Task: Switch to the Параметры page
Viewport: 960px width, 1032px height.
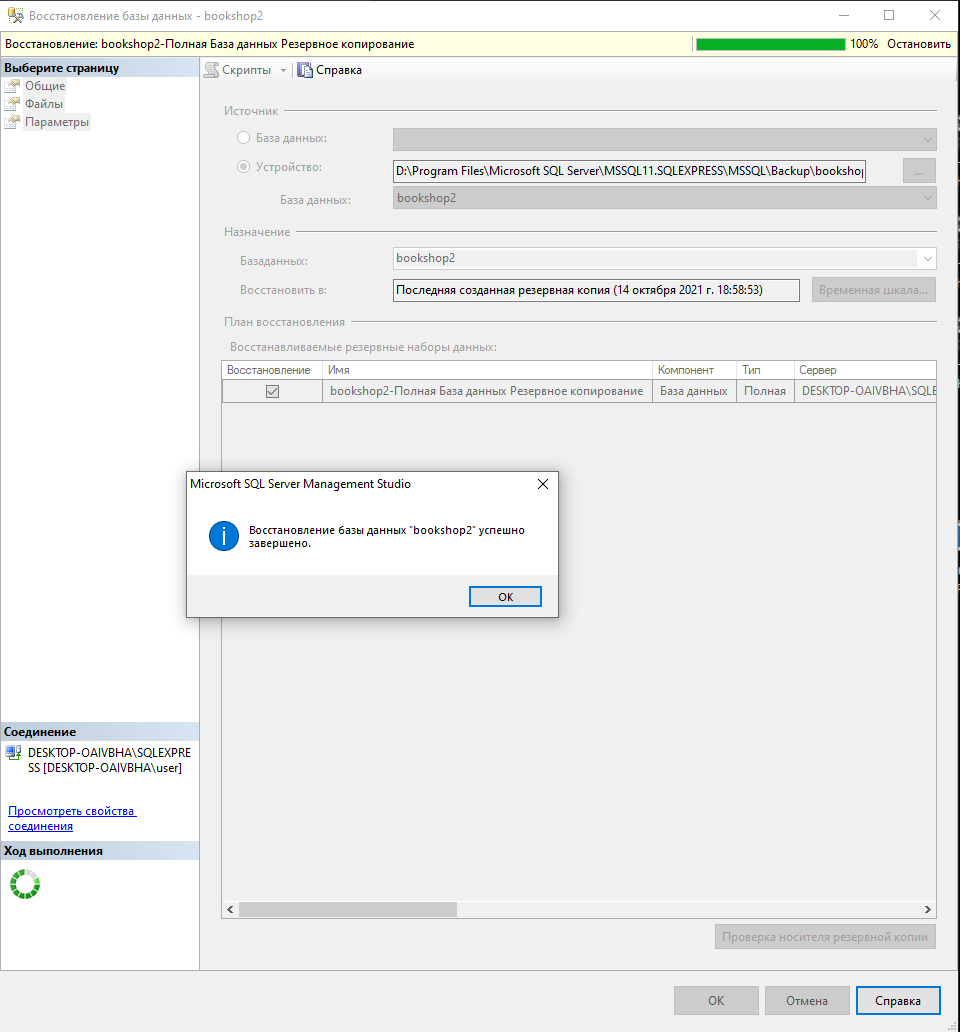Action: tap(57, 122)
